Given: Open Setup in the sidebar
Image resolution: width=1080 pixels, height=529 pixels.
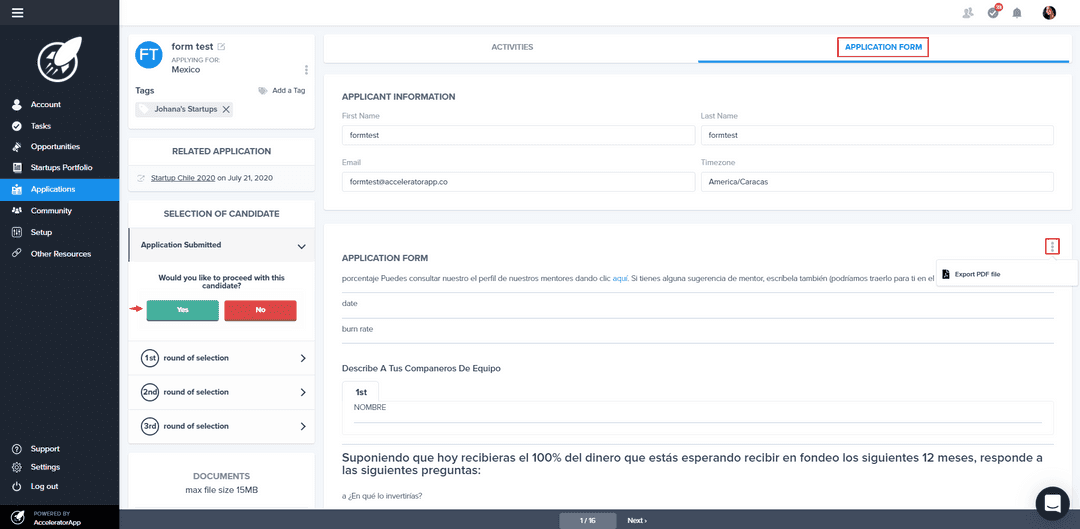Looking at the screenshot, I should tap(41, 232).
